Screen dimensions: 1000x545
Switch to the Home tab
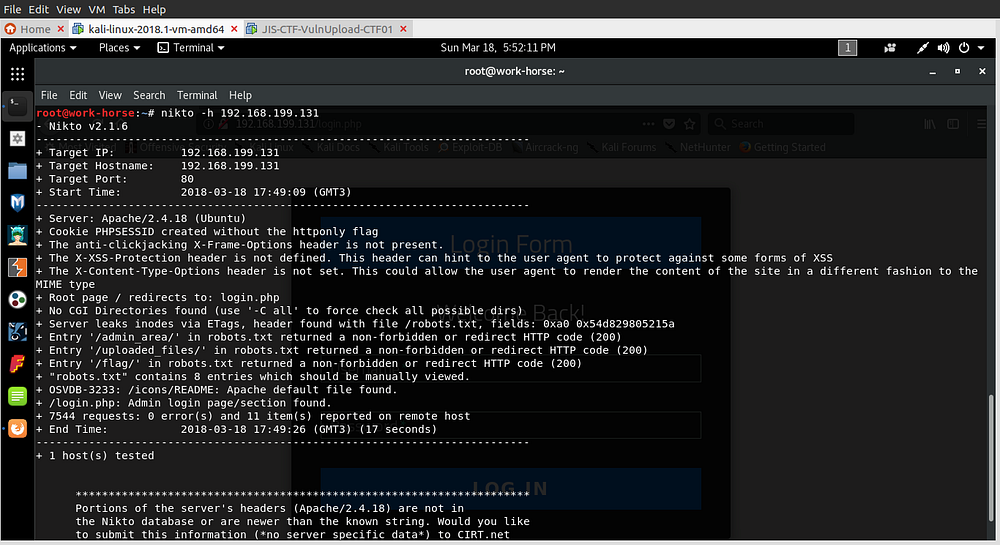28,29
